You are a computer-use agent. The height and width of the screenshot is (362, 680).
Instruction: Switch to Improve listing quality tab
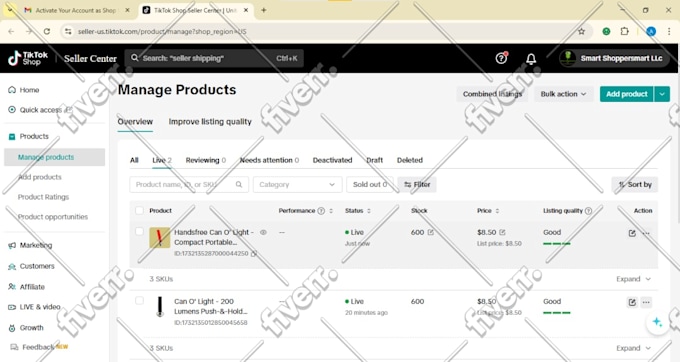tap(210, 122)
